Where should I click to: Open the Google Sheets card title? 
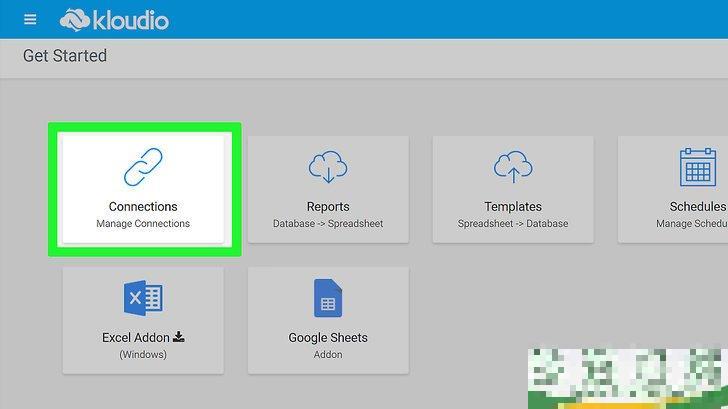click(x=328, y=338)
